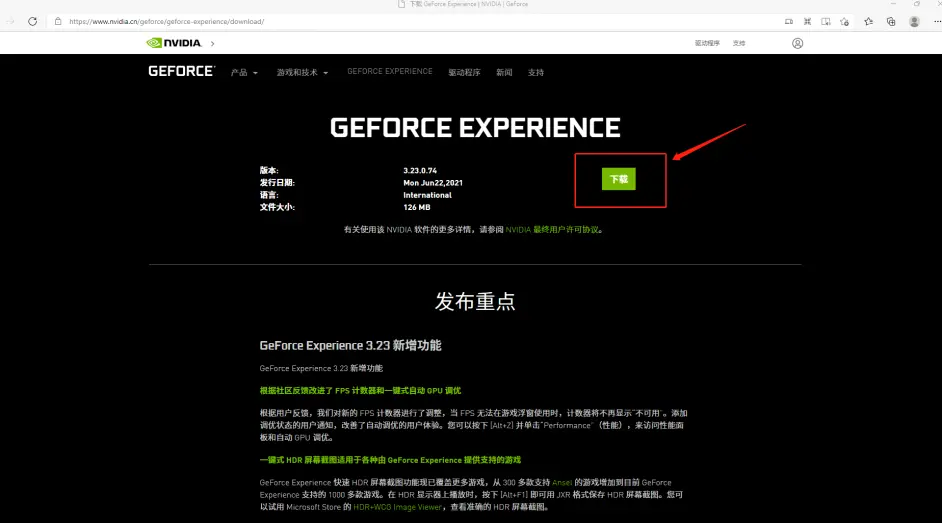Open the NVIDIA account user icon
This screenshot has width=942, height=523.
[x=797, y=43]
